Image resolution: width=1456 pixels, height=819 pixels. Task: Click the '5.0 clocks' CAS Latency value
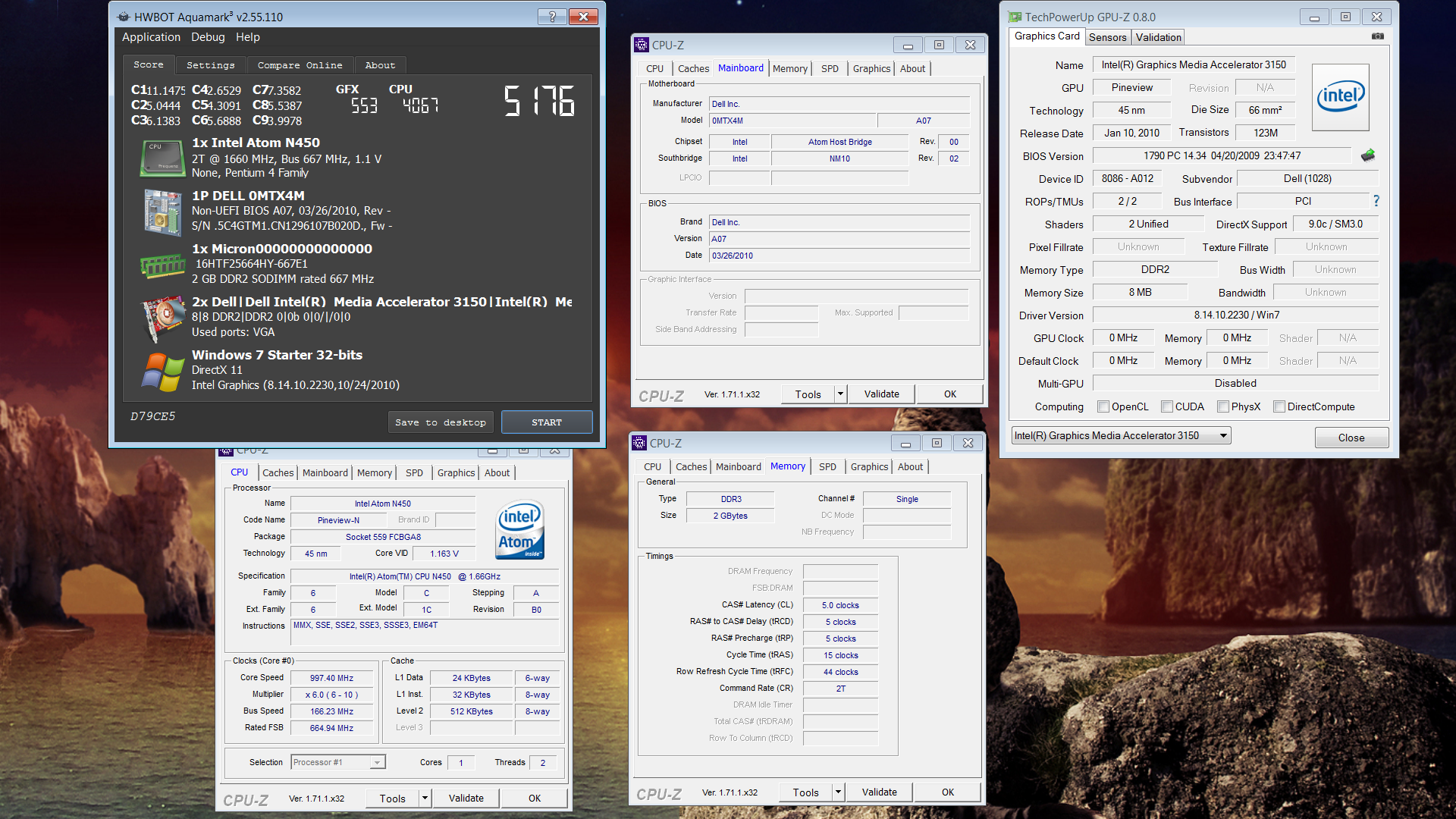pos(840,605)
